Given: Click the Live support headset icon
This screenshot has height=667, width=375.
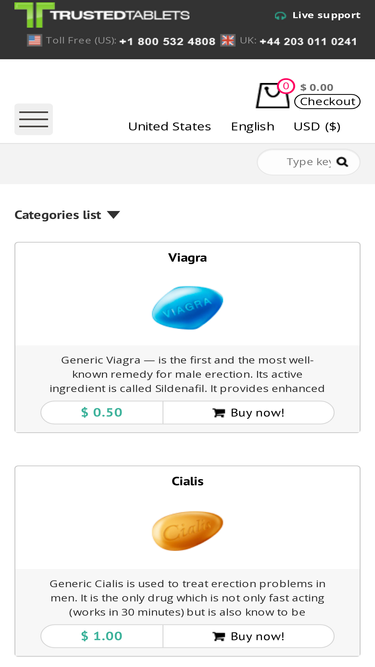Looking at the screenshot, I should [x=280, y=16].
